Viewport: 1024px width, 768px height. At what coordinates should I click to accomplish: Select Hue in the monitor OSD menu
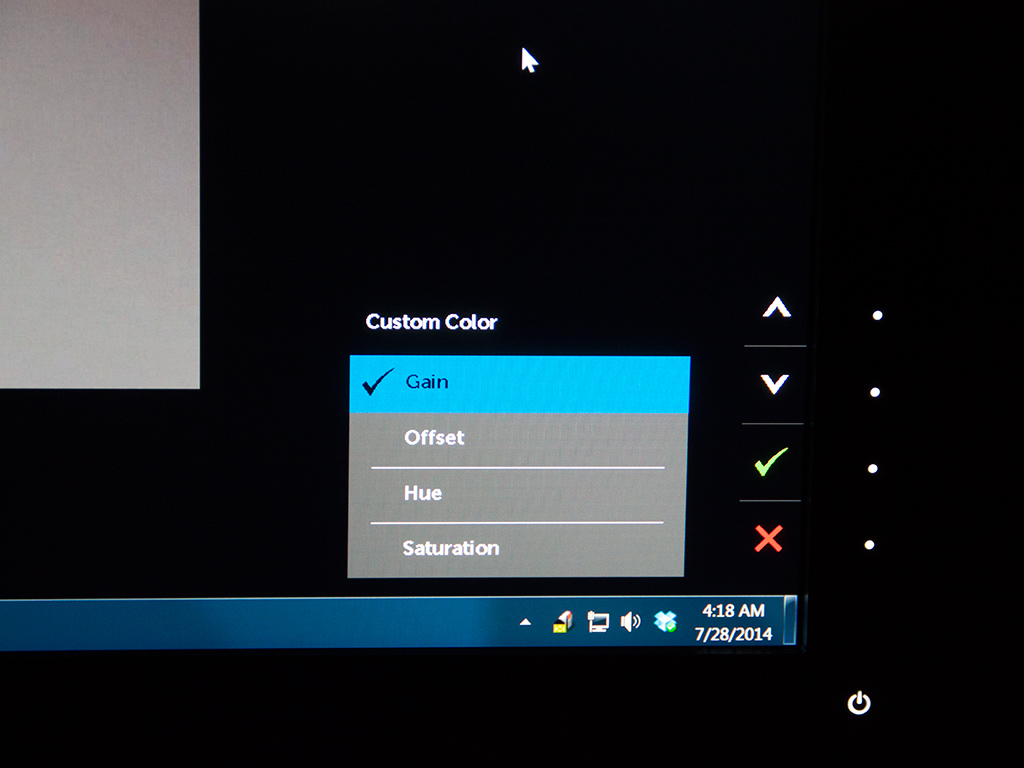[x=517, y=494]
